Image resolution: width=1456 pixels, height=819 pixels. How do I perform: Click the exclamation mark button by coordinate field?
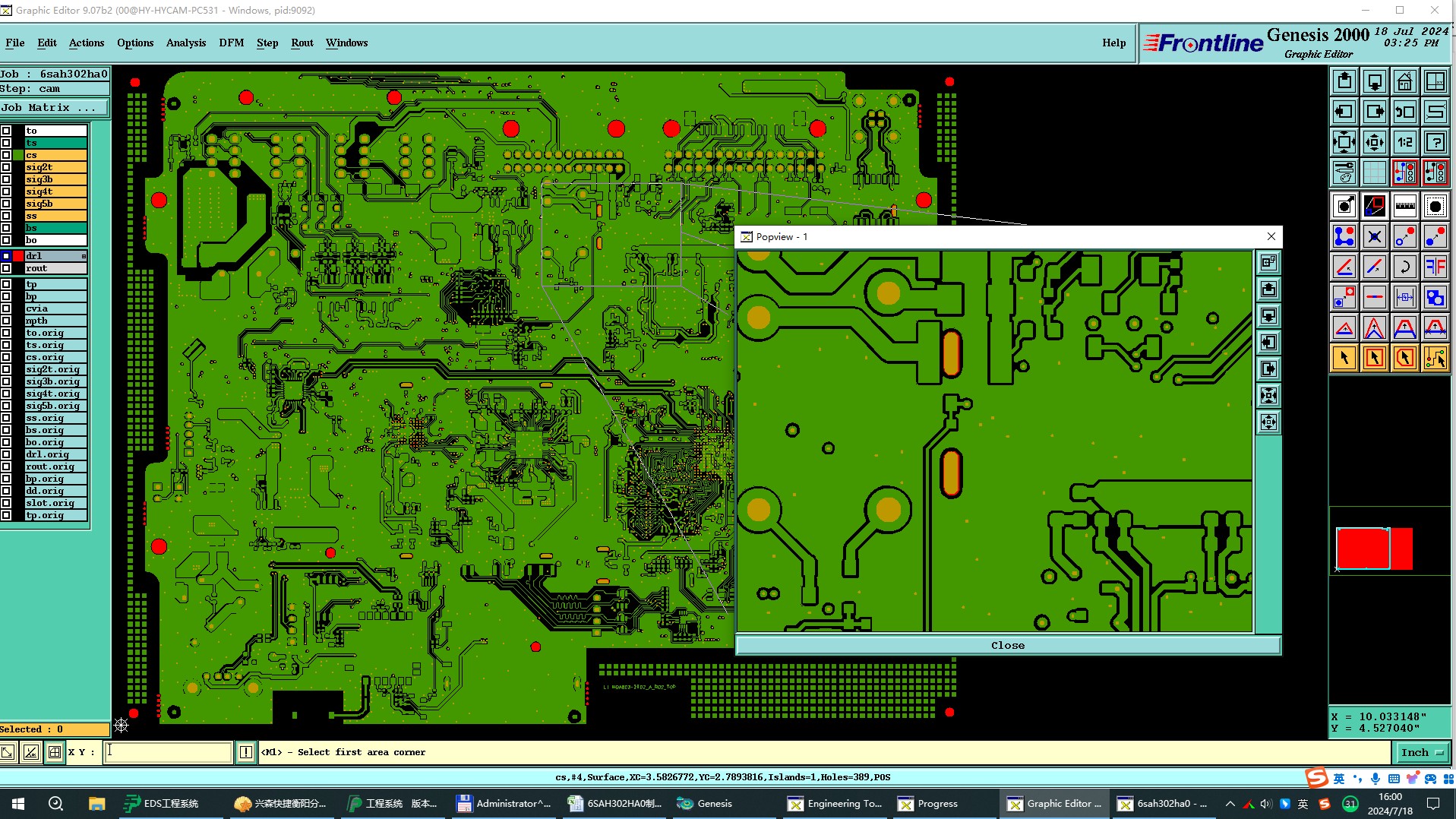coord(246,752)
